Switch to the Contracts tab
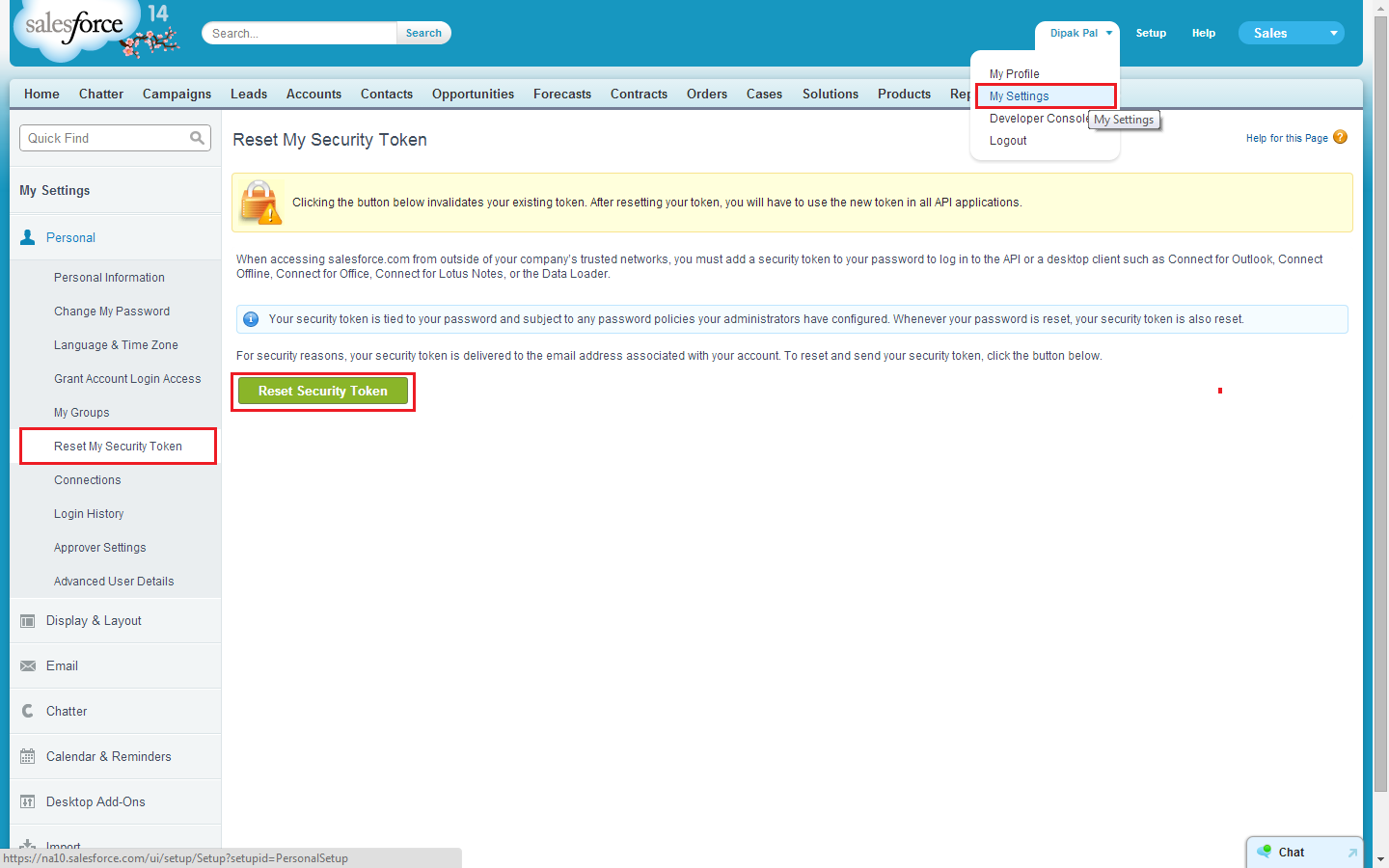Screen dimensions: 1389x868 [x=639, y=94]
